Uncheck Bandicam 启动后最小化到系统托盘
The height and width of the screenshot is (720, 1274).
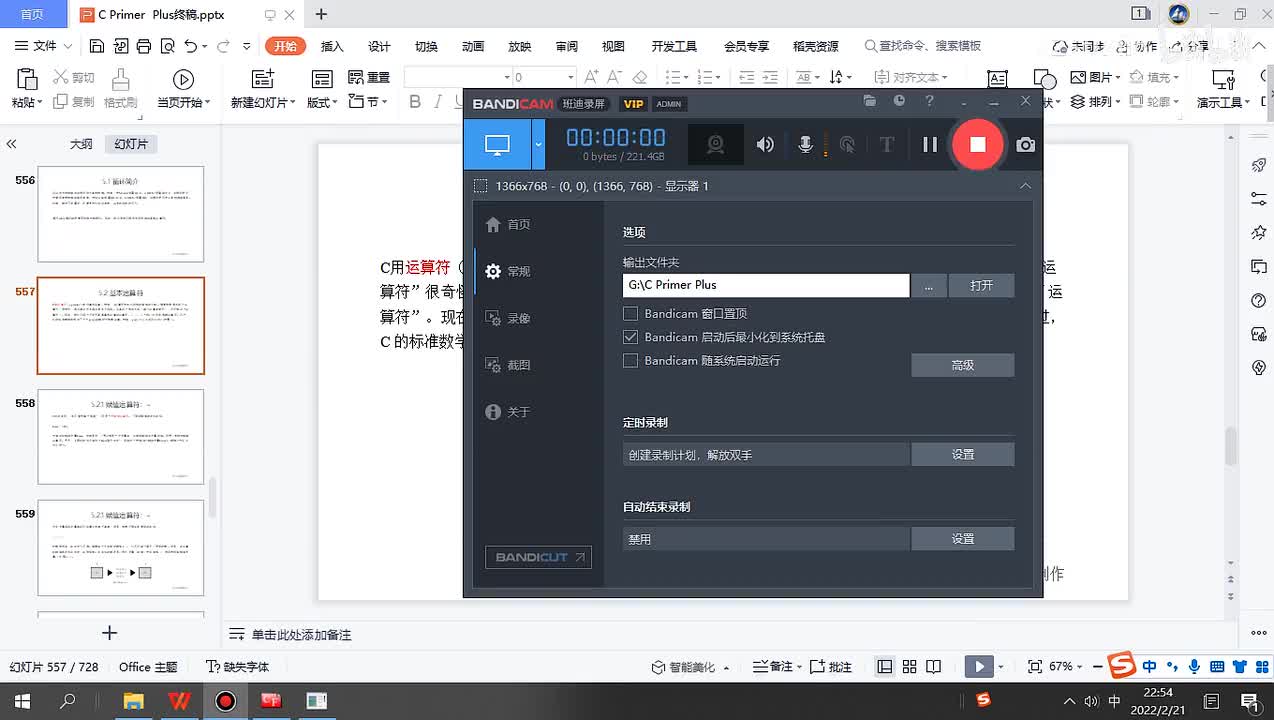pyautogui.click(x=630, y=337)
